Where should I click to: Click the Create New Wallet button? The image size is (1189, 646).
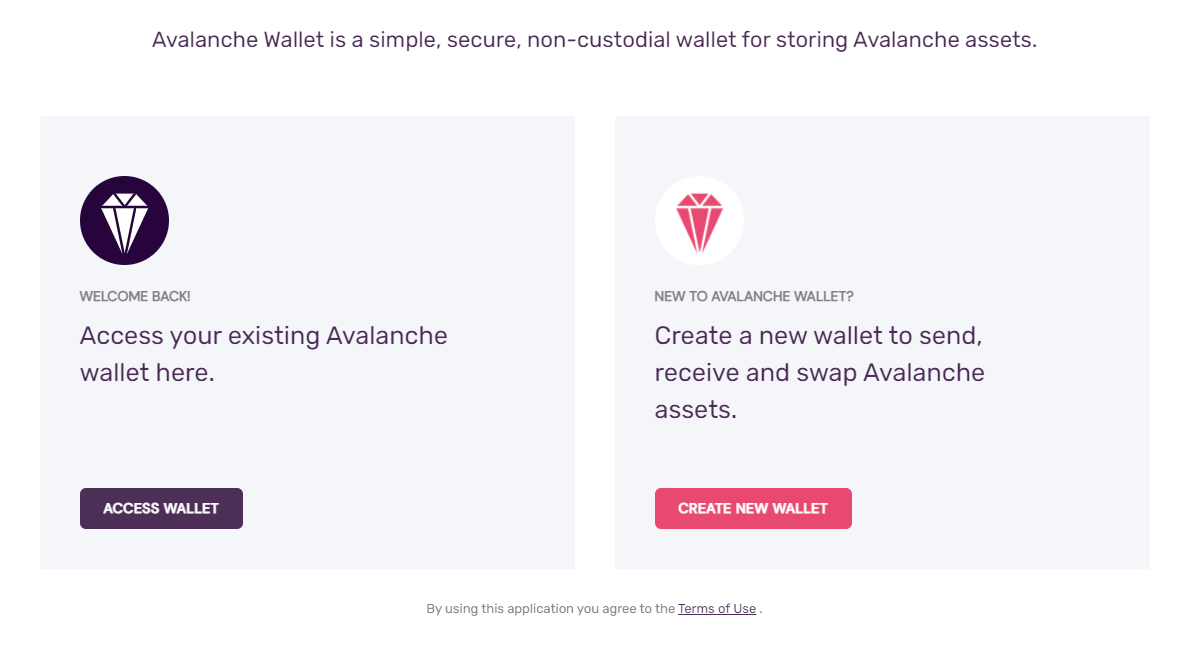click(753, 508)
